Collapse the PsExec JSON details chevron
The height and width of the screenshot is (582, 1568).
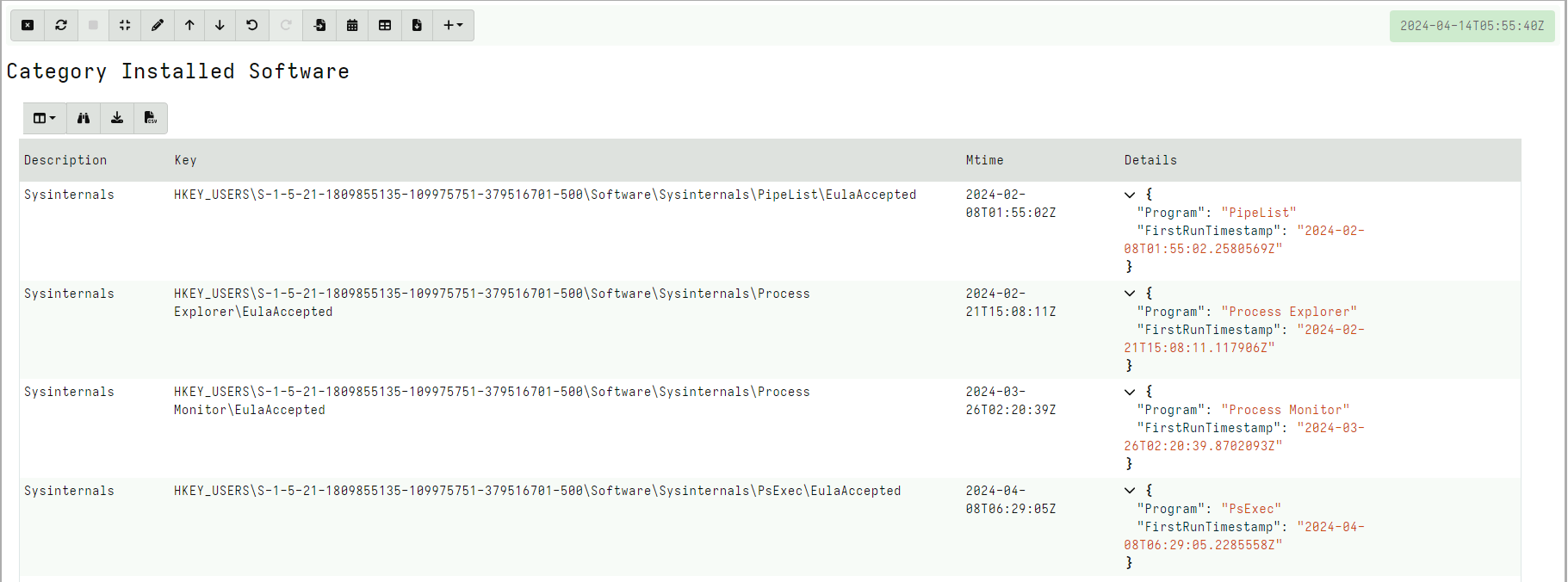click(1130, 490)
